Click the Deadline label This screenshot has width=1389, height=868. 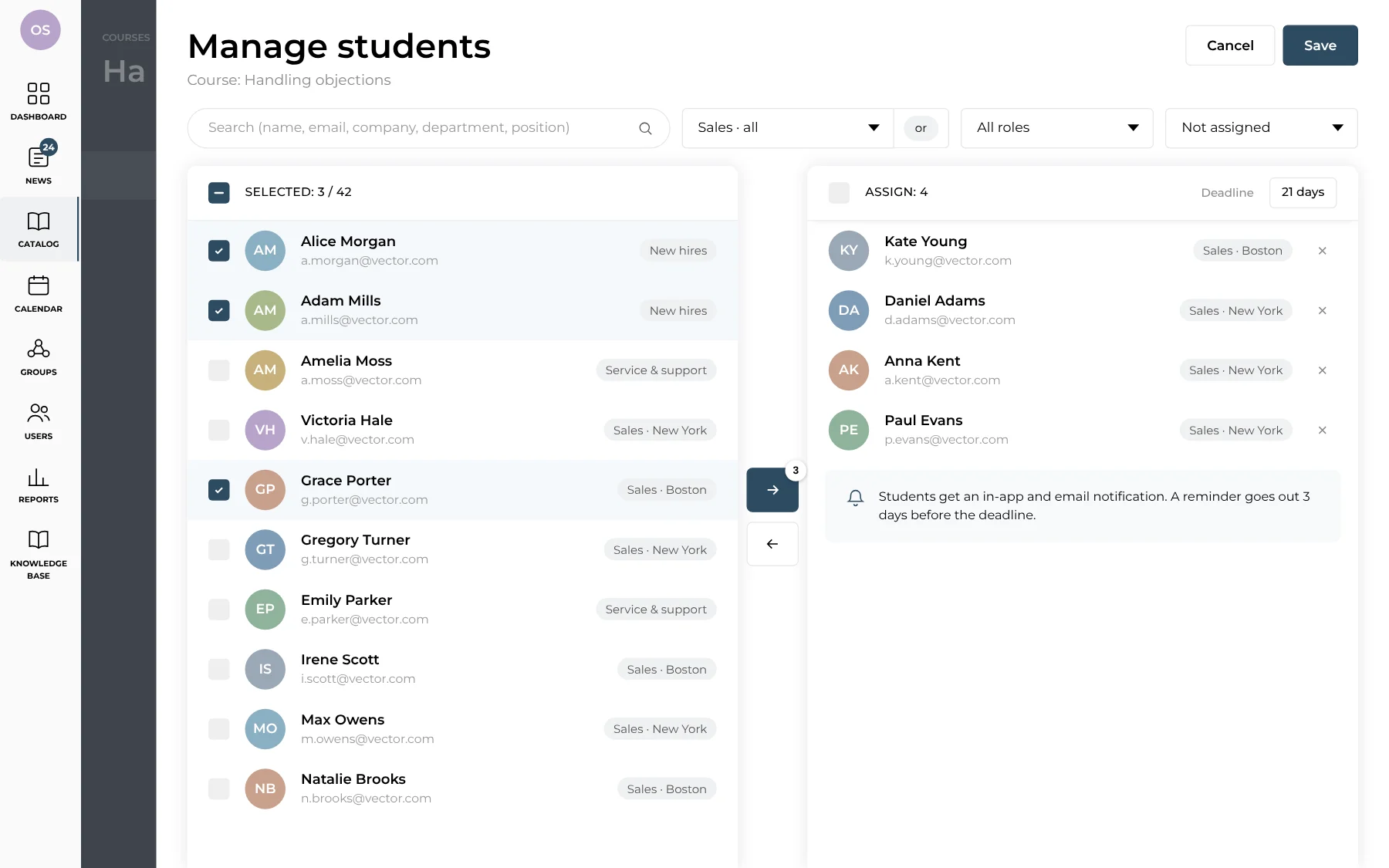[x=1227, y=193]
